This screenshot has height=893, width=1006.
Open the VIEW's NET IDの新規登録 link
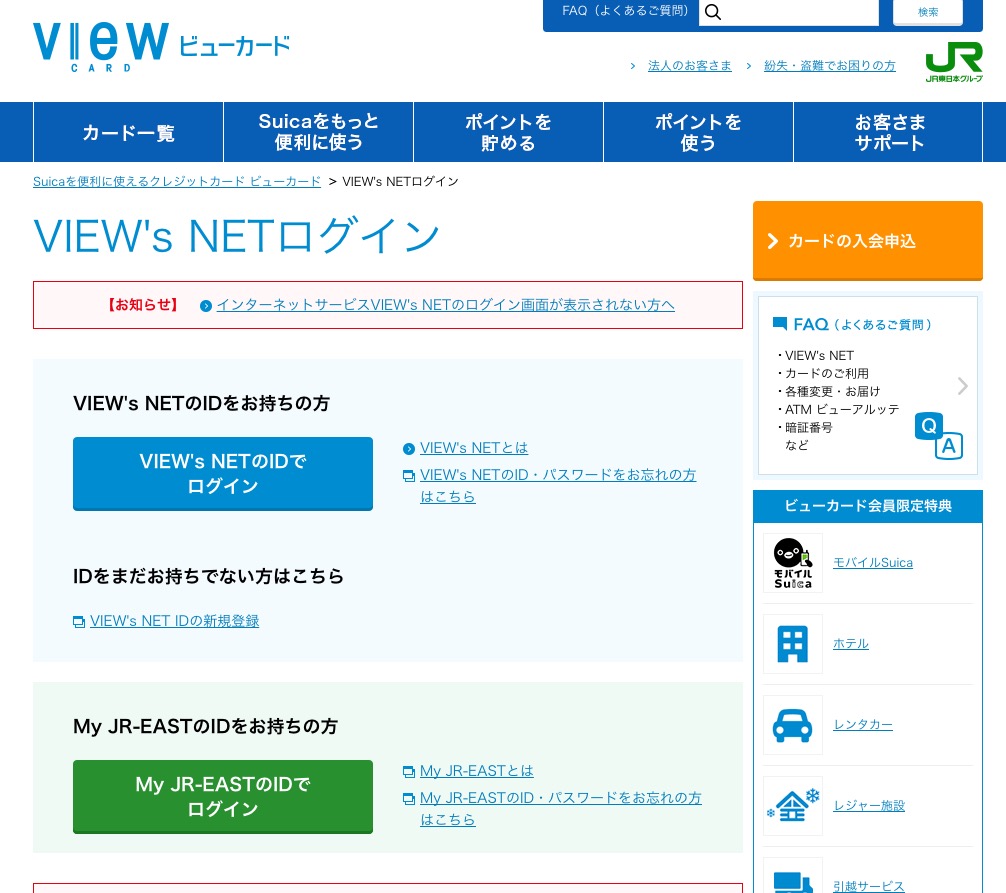pyautogui.click(x=175, y=621)
